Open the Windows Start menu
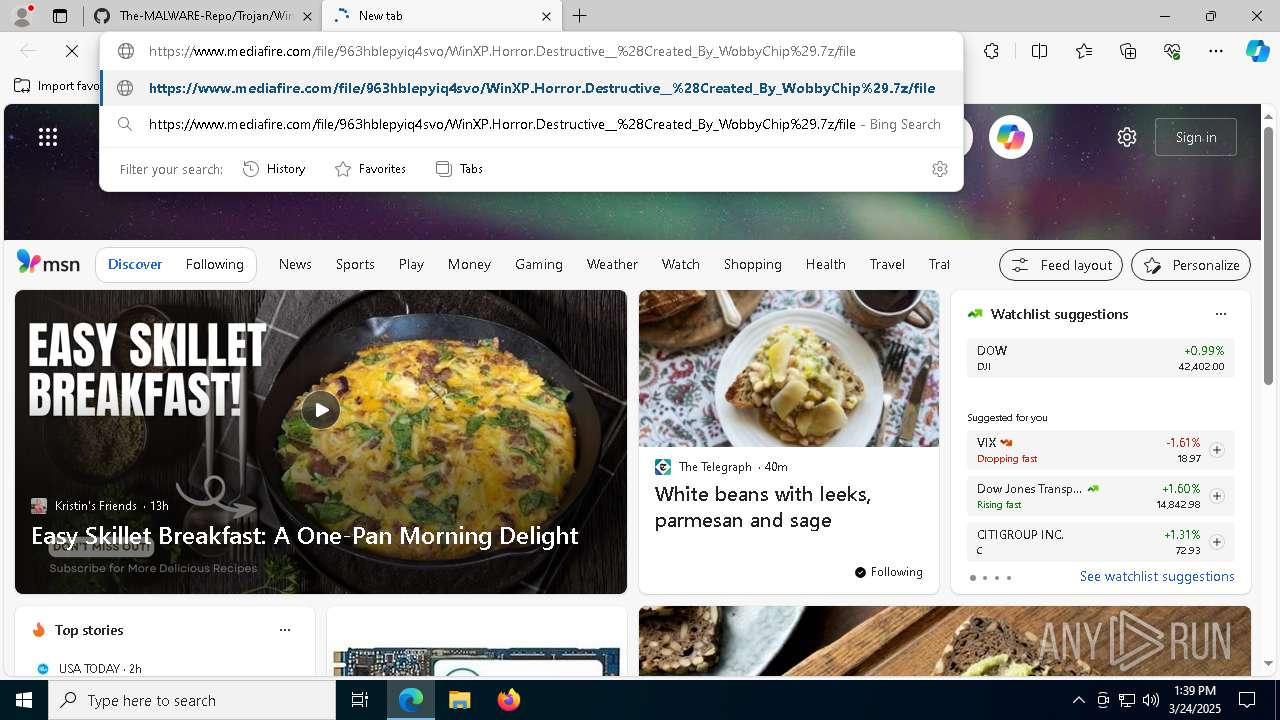This screenshot has width=1280, height=720. point(24,700)
